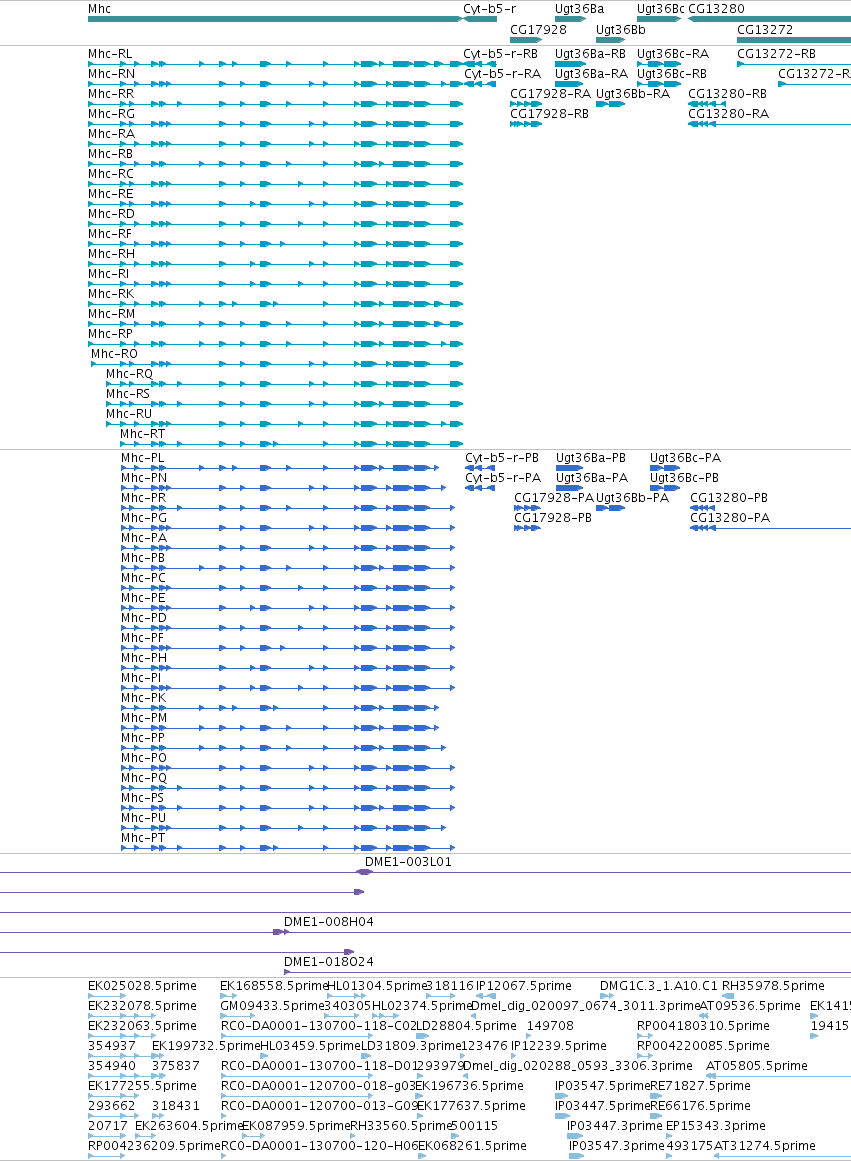Click the Mhc-PN protein label
The width and height of the screenshot is (851, 1161).
[x=144, y=478]
